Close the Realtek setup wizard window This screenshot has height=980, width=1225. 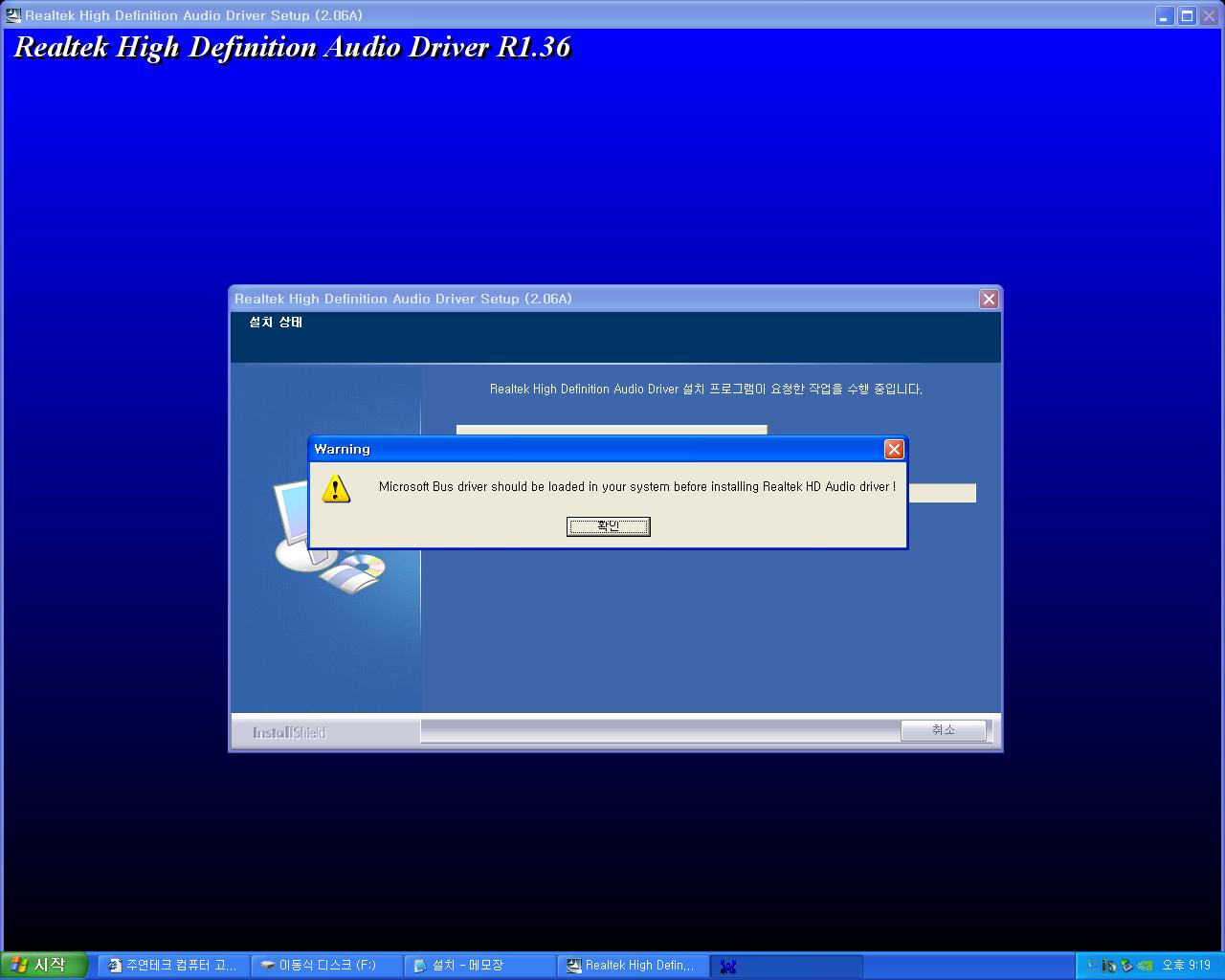989,299
